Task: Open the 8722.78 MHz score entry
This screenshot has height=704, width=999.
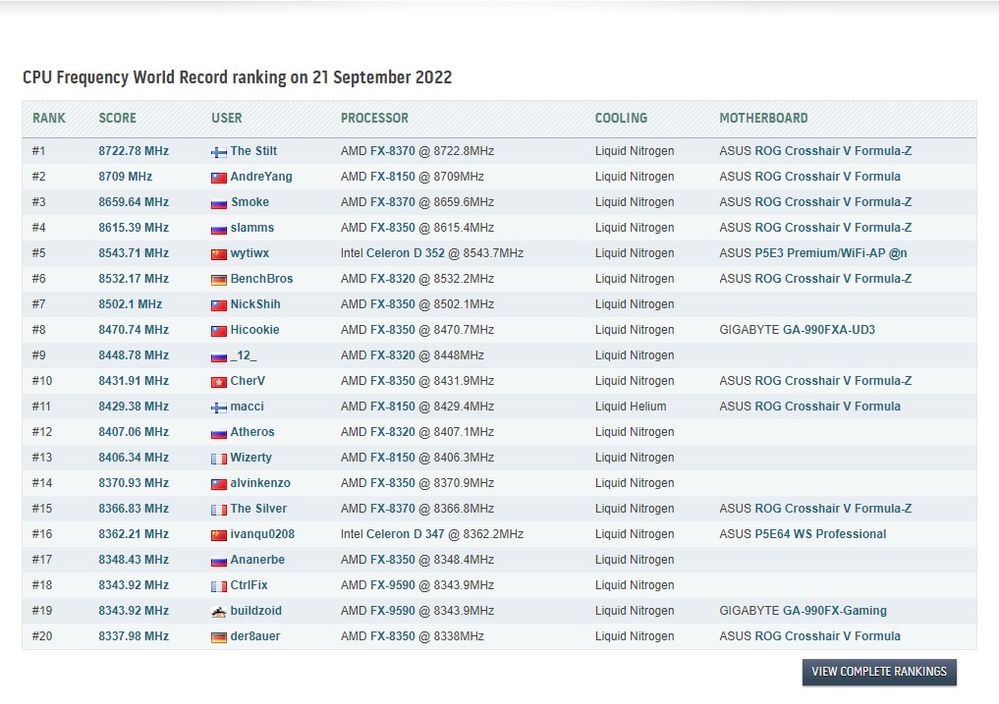Action: [133, 151]
